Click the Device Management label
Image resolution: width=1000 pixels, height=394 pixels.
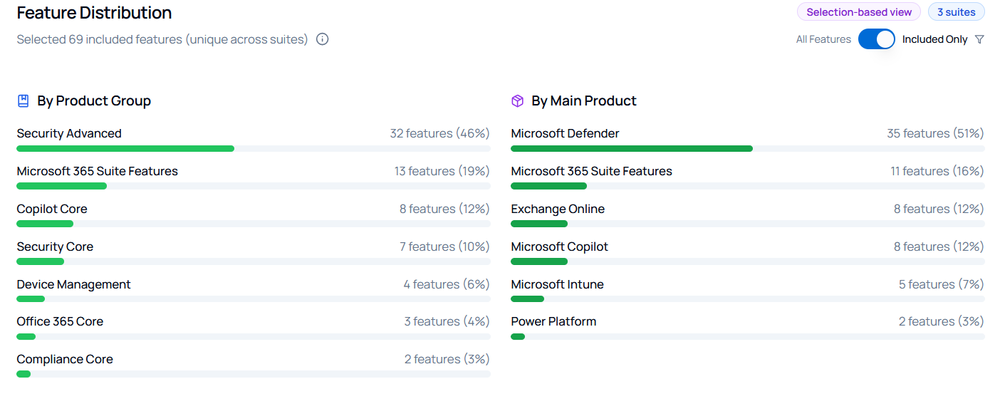73,284
